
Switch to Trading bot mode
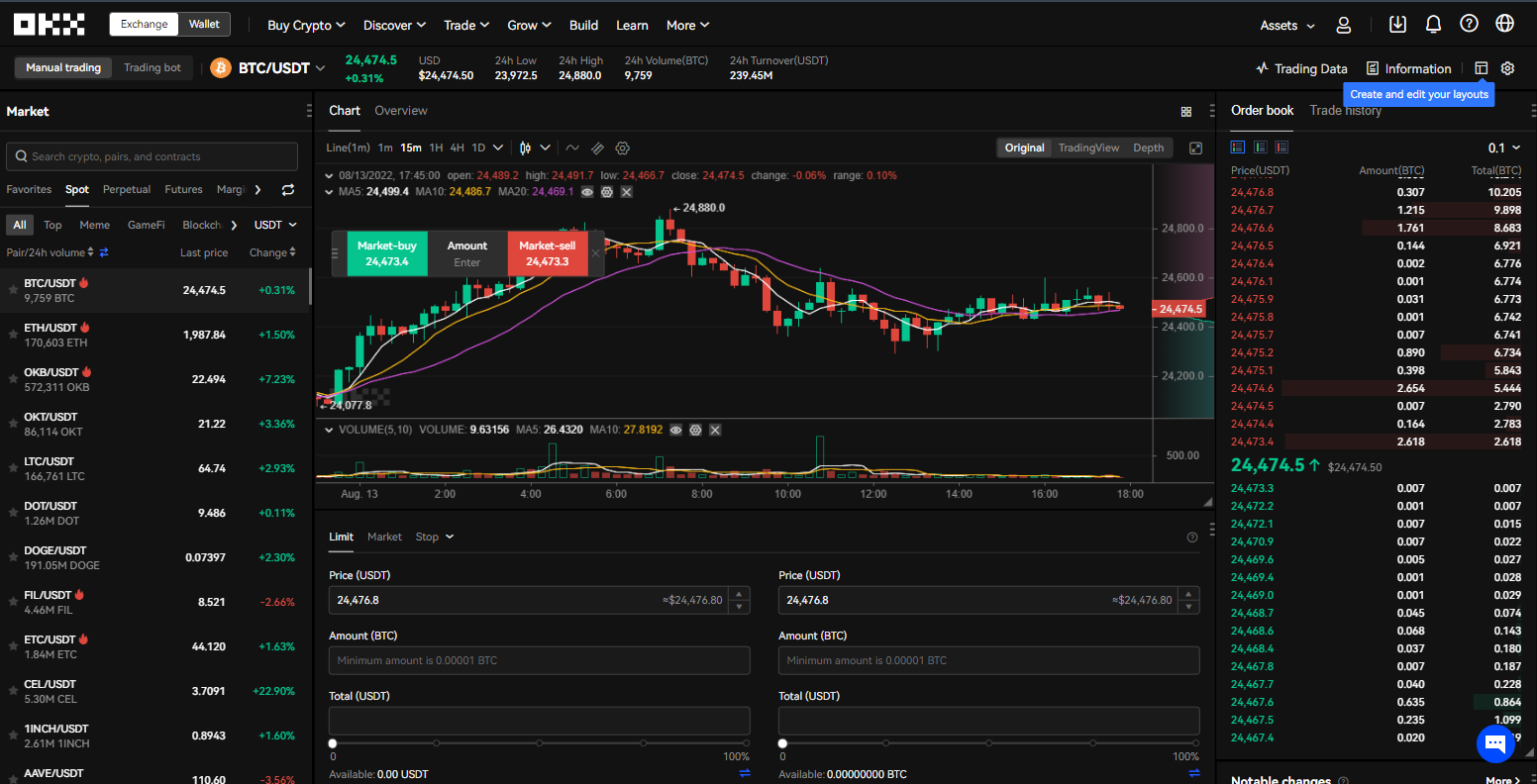click(x=153, y=67)
